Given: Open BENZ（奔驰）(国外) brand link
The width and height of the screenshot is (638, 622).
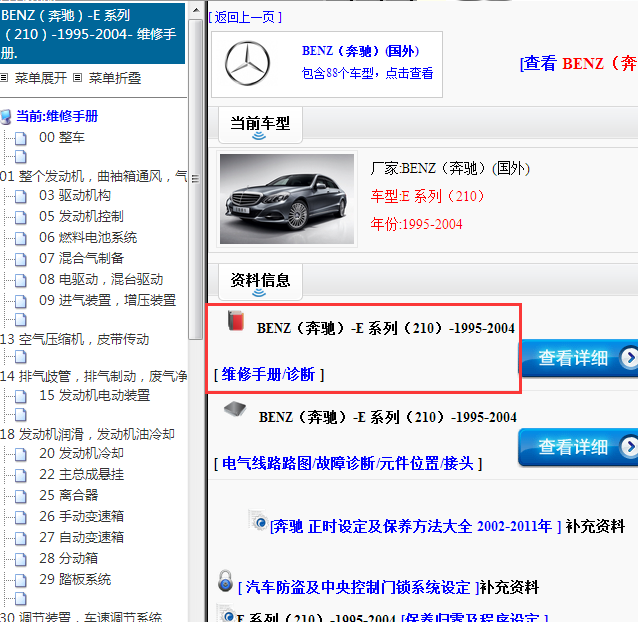Looking at the screenshot, I should tap(361, 51).
